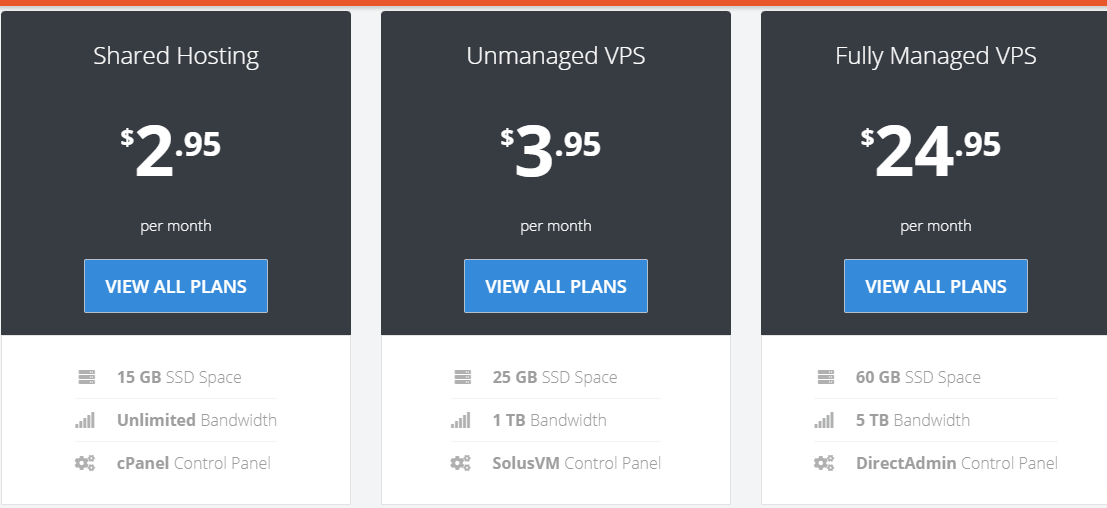Click the $24.95 per month price
This screenshot has width=1107, height=508.
[x=931, y=150]
